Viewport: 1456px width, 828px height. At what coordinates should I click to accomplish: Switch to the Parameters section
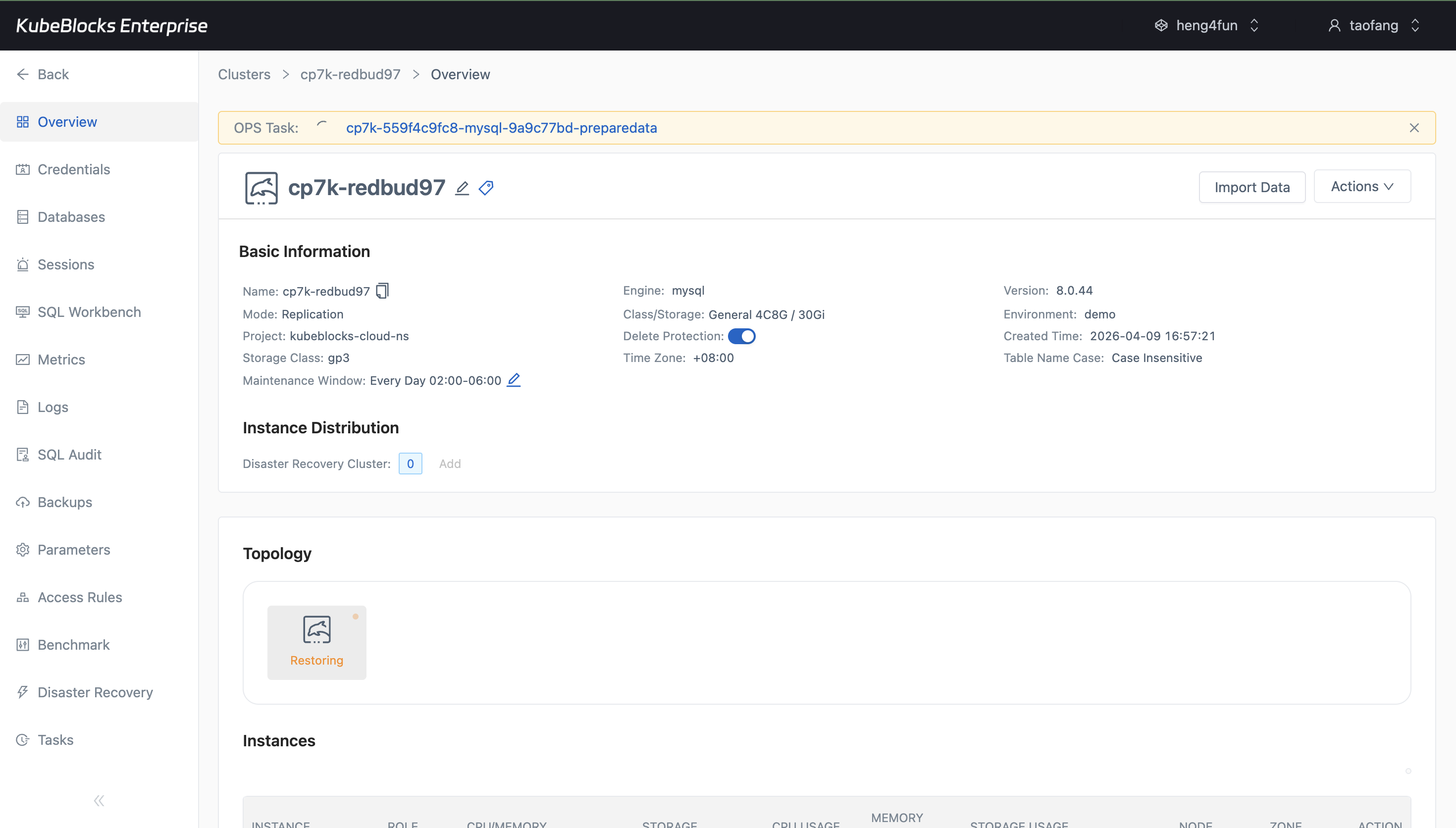coord(74,549)
